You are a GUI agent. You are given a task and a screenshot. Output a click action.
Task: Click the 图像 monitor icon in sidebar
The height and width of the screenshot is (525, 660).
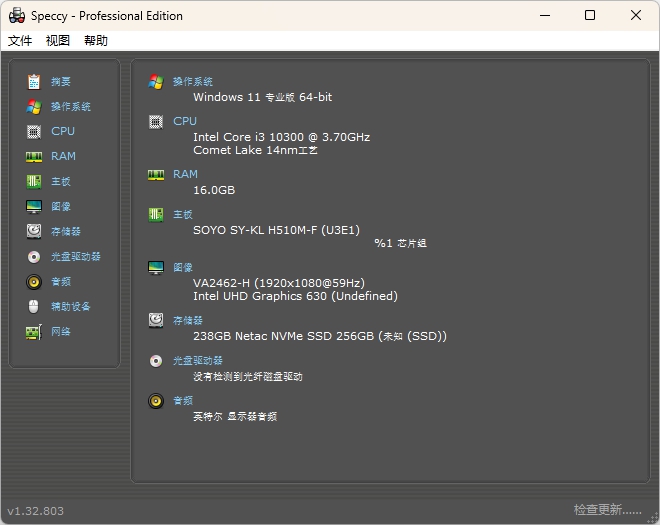tap(34, 207)
